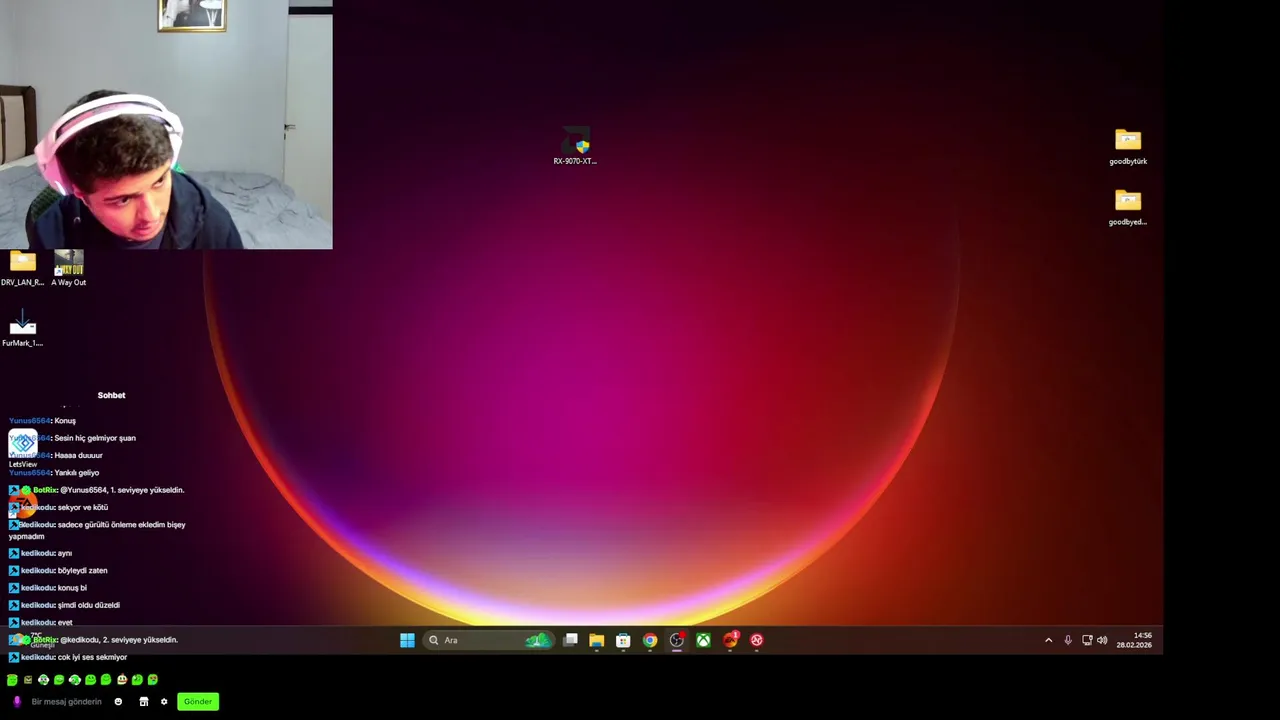1280x720 pixels.
Task: Open the LetsView desktop shortcut
Action: [x=22, y=448]
